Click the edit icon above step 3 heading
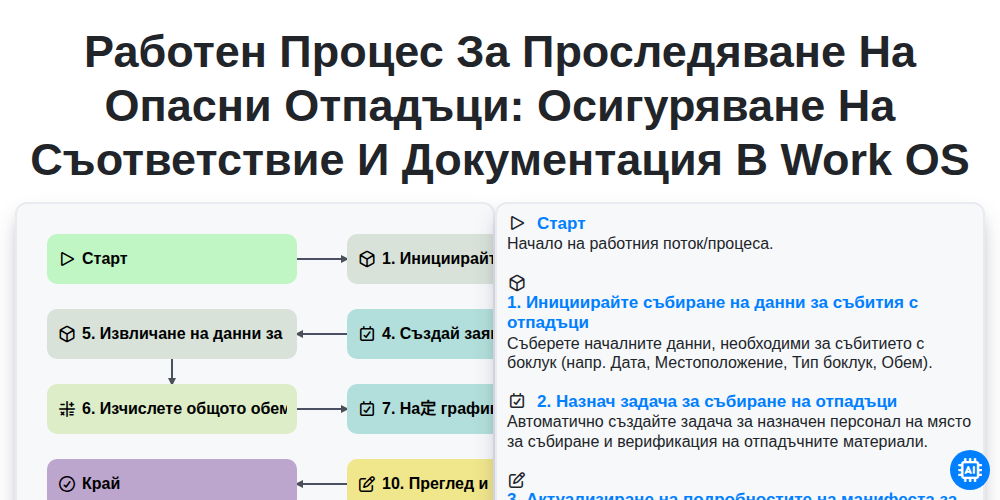Image resolution: width=1000 pixels, height=500 pixels. tap(517, 480)
